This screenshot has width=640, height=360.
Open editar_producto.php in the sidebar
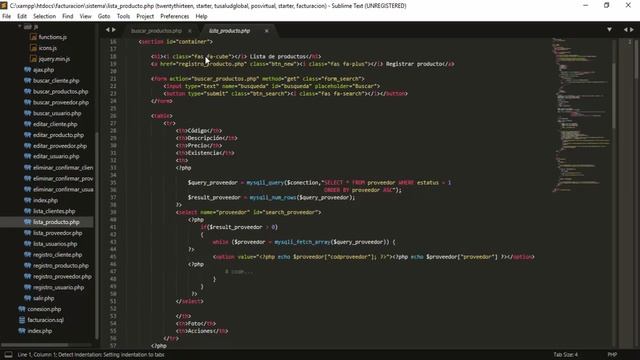click(58, 135)
